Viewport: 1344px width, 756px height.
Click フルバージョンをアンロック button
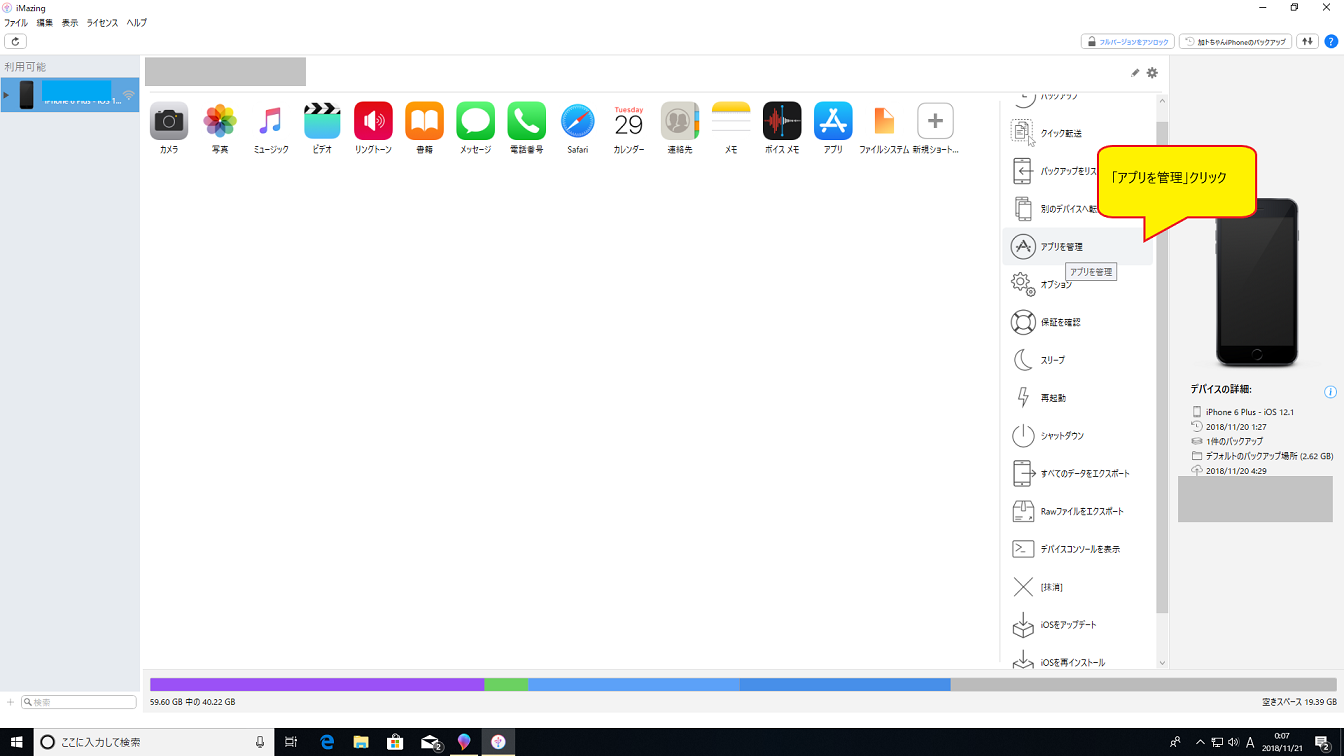click(x=1128, y=42)
